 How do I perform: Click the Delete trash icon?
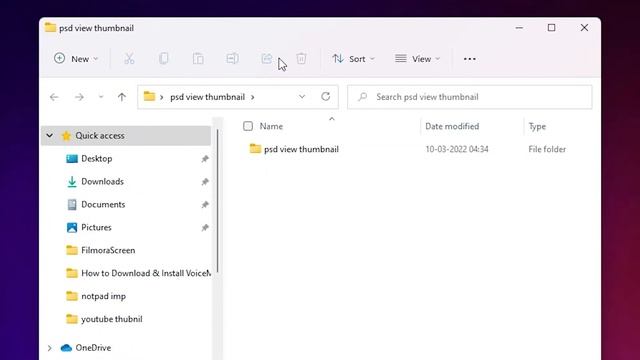coord(301,59)
